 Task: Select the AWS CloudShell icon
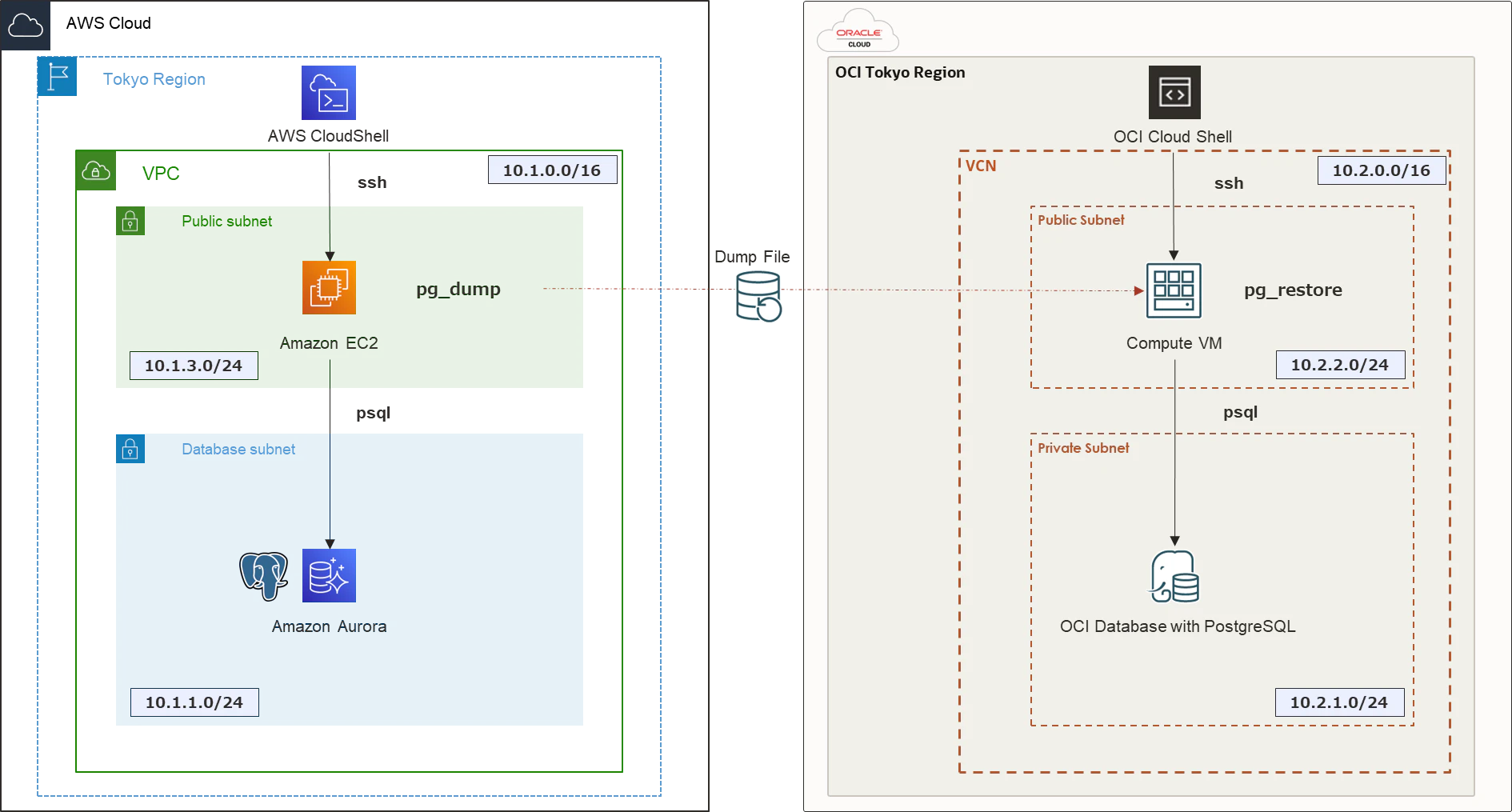click(329, 93)
